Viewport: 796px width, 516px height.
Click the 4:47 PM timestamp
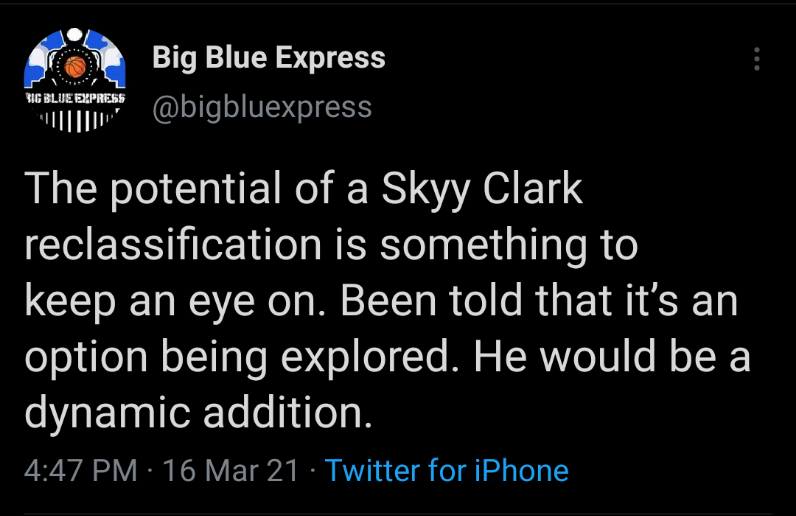pos(79,470)
